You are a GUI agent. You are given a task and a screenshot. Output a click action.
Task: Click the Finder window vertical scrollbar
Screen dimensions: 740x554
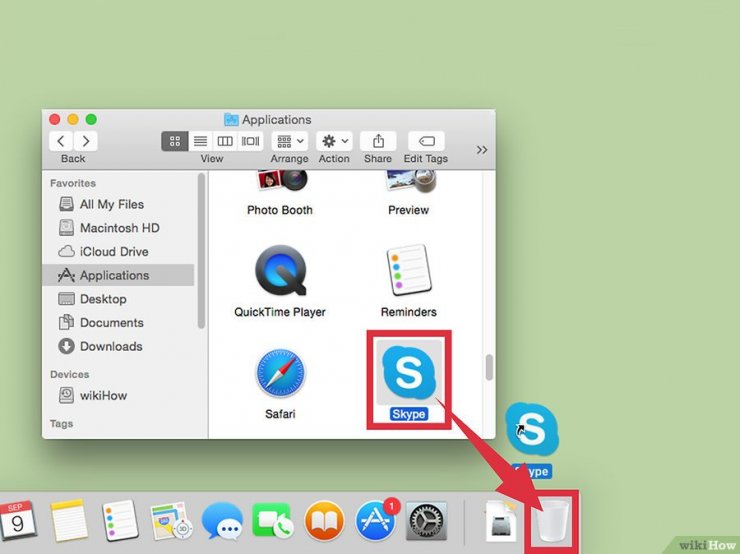[489, 366]
